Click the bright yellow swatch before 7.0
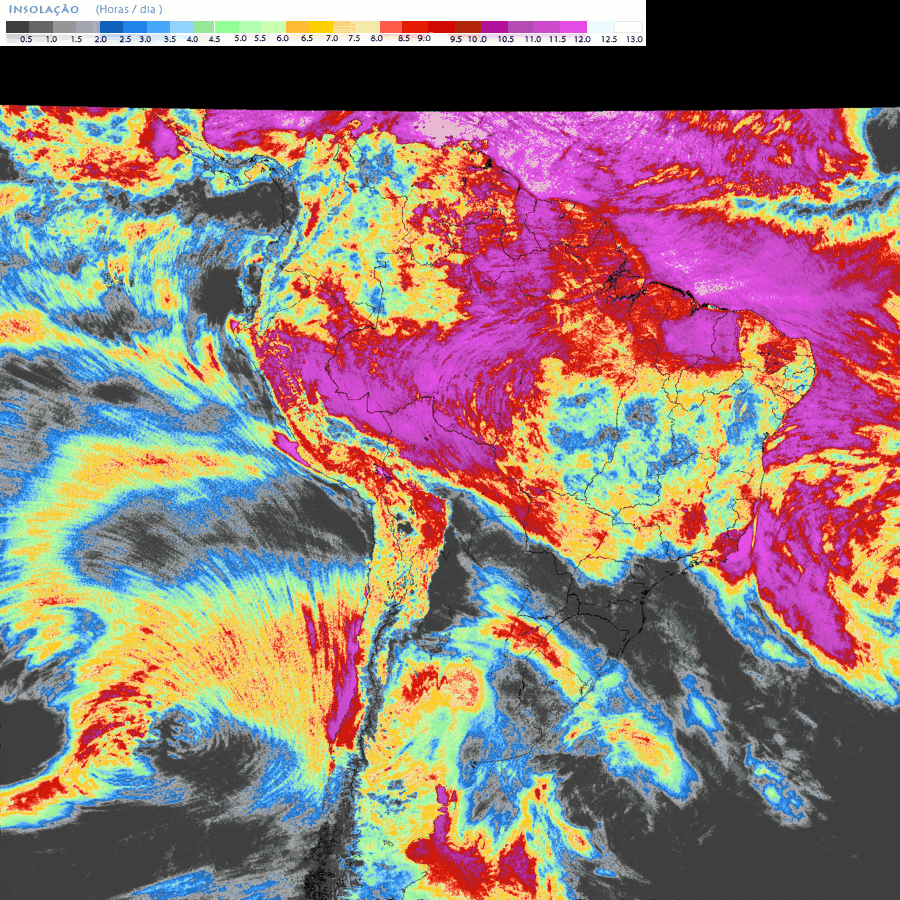Viewport: 900px width, 900px height. 321,27
